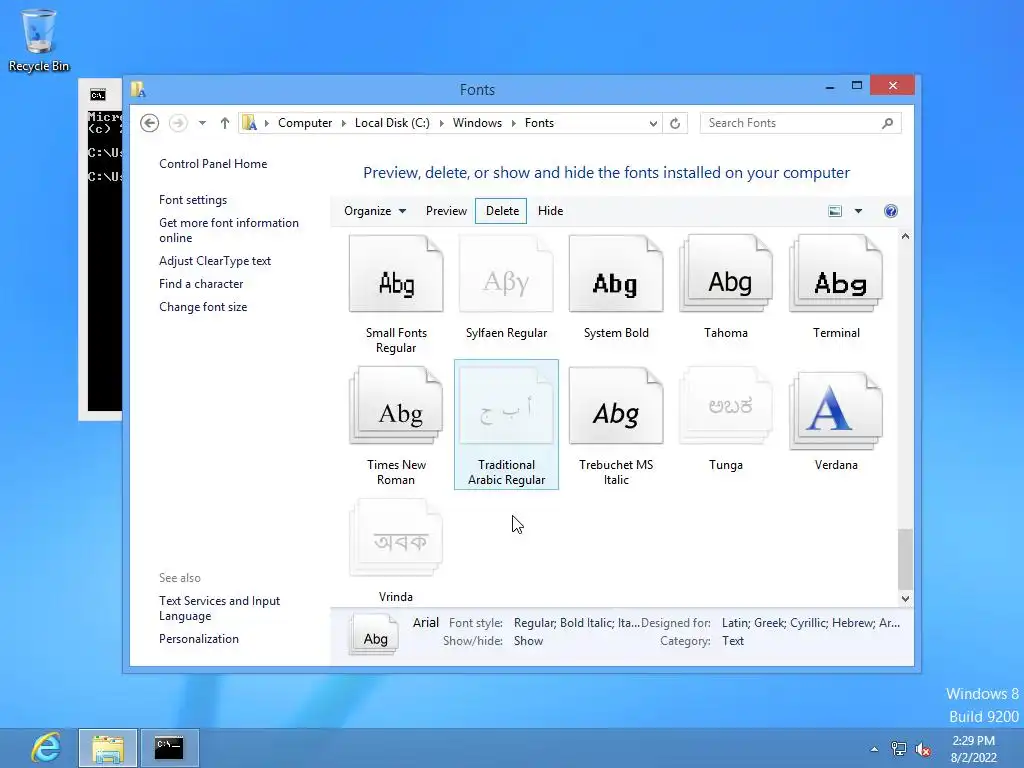Expand breadcrumb arrow after Windows
The image size is (1024, 768).
(x=513, y=123)
